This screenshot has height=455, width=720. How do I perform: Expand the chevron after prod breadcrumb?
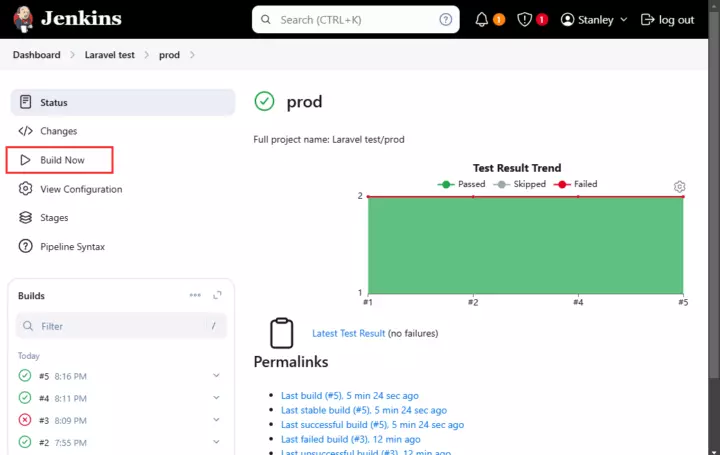[x=192, y=55]
